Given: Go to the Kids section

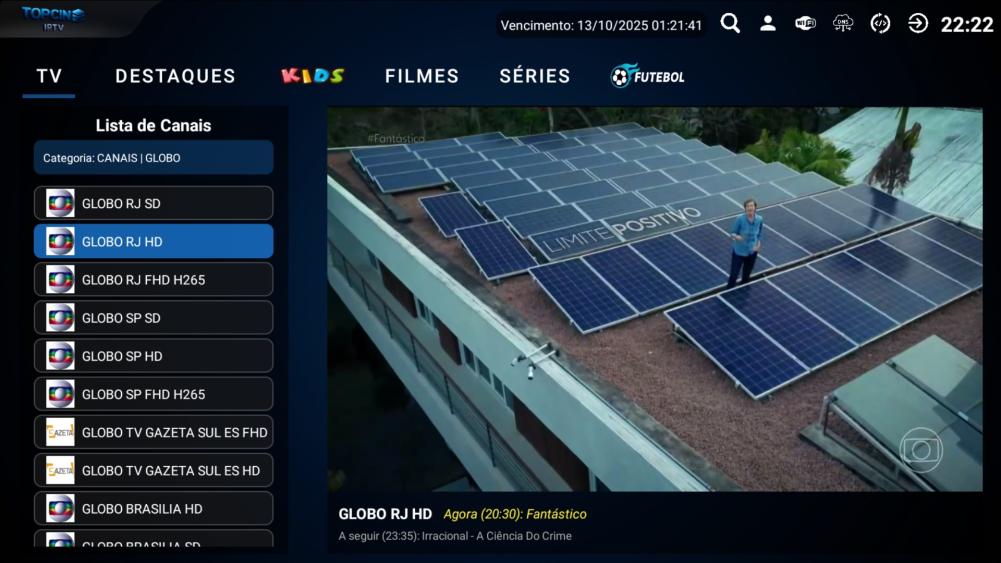Looking at the screenshot, I should click(x=312, y=76).
